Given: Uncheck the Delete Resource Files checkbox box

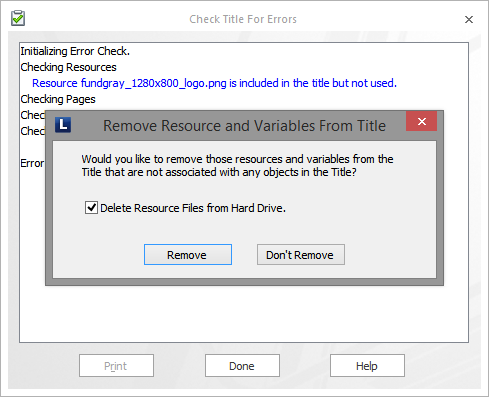Looking at the screenshot, I should pyautogui.click(x=91, y=208).
